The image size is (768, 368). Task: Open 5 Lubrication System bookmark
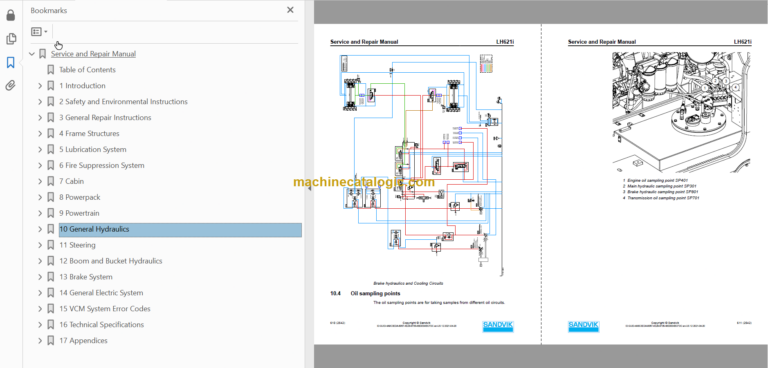coord(93,149)
